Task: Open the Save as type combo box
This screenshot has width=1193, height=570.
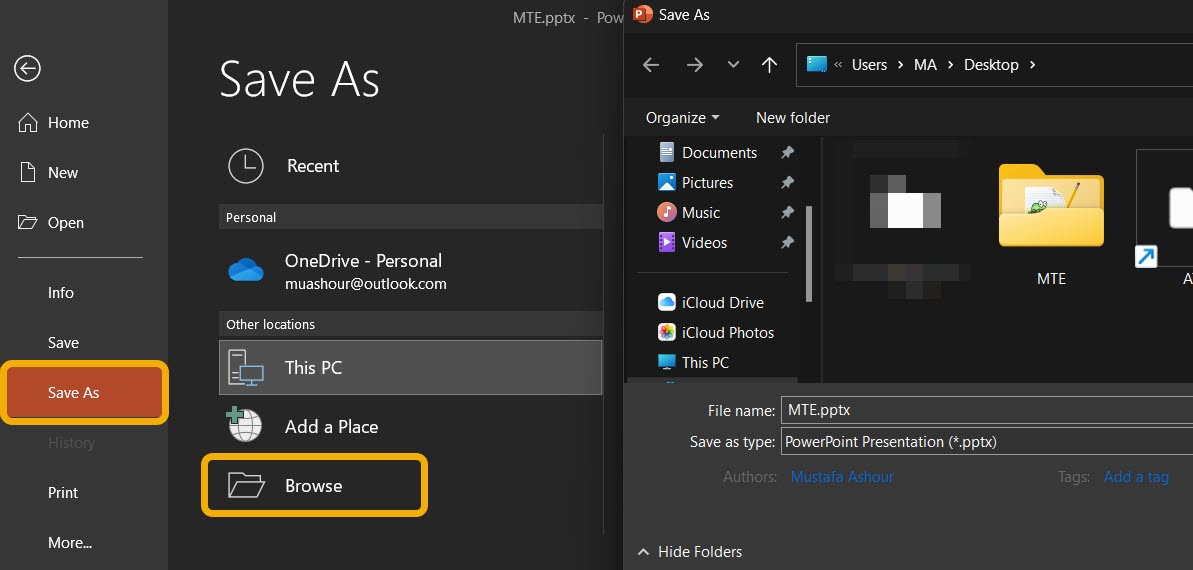Action: pos(987,442)
